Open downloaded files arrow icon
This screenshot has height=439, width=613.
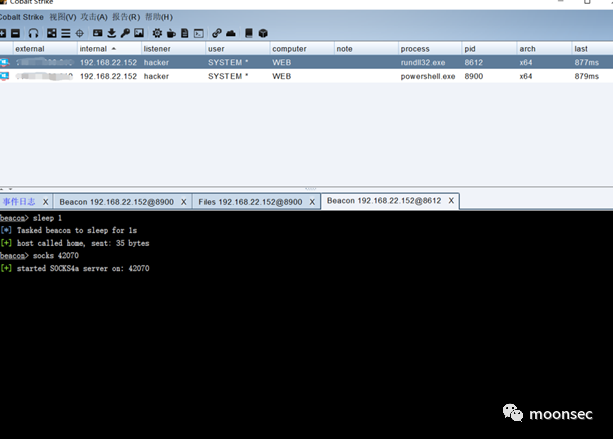[111, 33]
